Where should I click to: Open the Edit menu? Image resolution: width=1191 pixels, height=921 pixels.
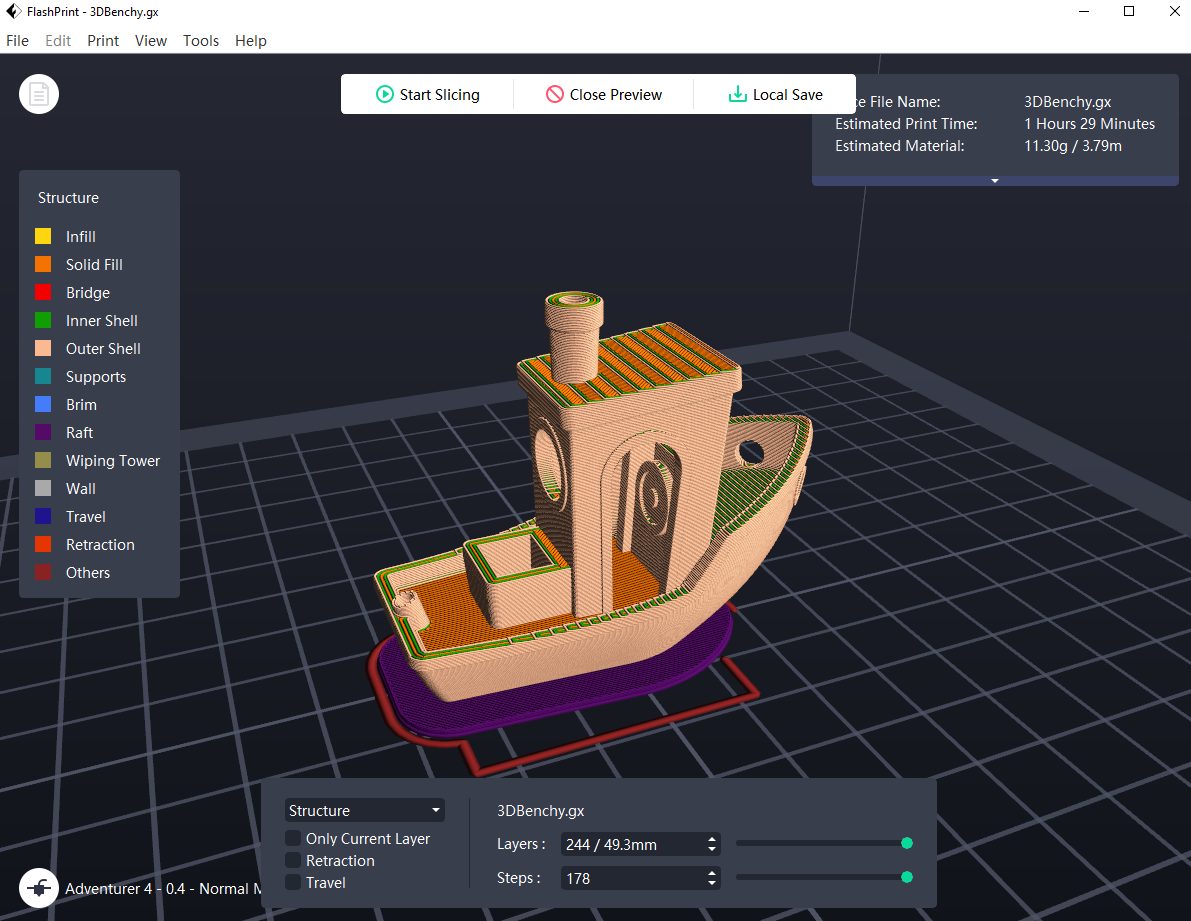click(58, 41)
